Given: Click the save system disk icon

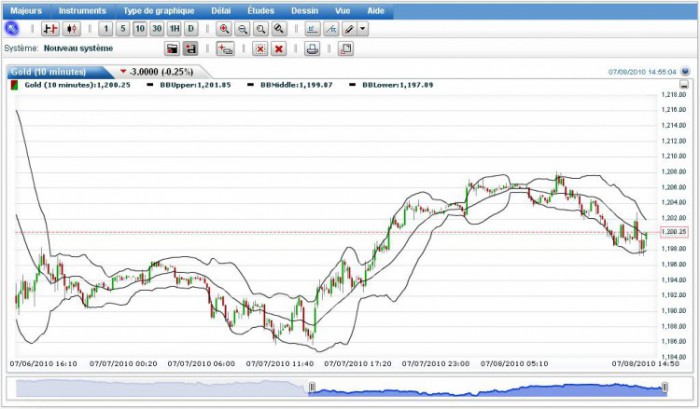Looking at the screenshot, I should [190, 48].
